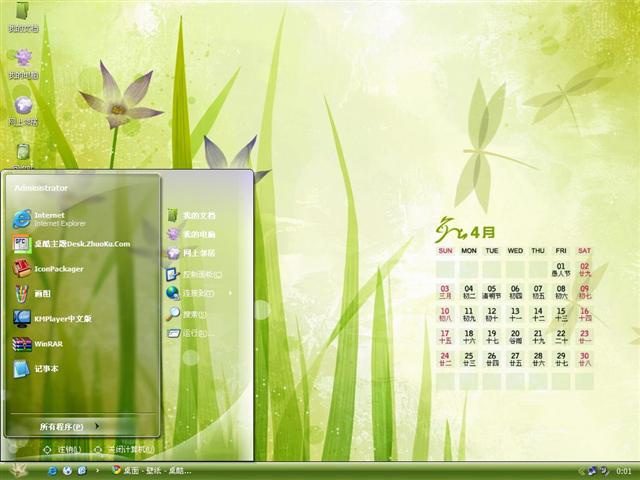The height and width of the screenshot is (480, 640).
Task: Open 搜索 search from Start menu
Action: pyautogui.click(x=187, y=314)
